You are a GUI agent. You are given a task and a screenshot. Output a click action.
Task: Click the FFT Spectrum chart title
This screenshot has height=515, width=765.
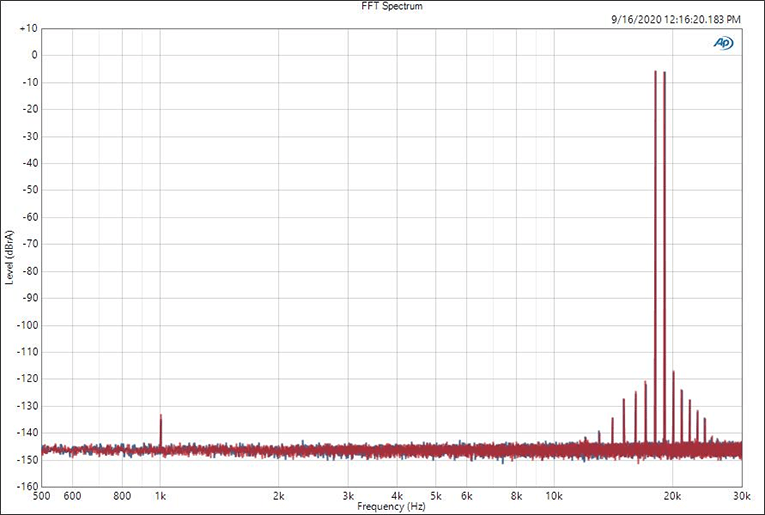382,7
